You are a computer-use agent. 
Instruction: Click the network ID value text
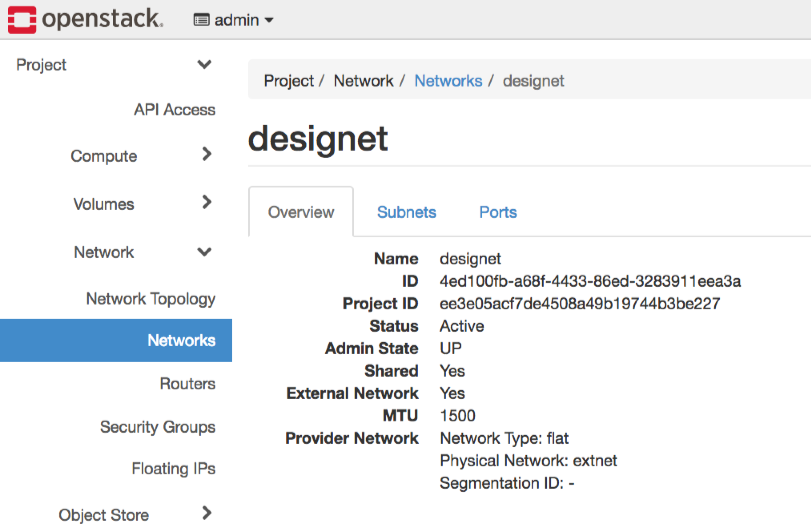click(x=590, y=281)
